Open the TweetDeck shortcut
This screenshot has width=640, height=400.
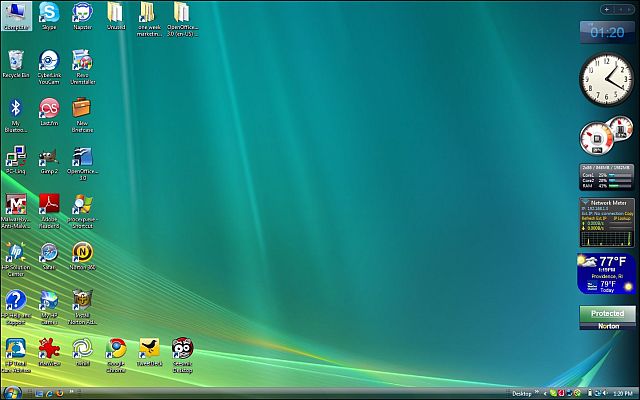pyautogui.click(x=149, y=352)
